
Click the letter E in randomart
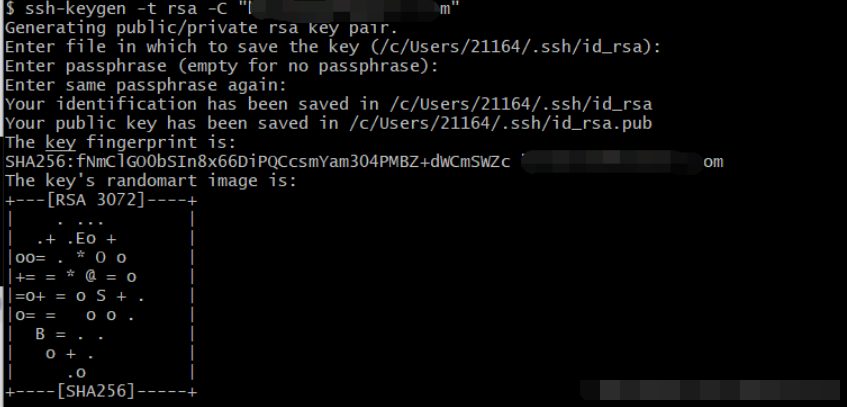[83, 238]
